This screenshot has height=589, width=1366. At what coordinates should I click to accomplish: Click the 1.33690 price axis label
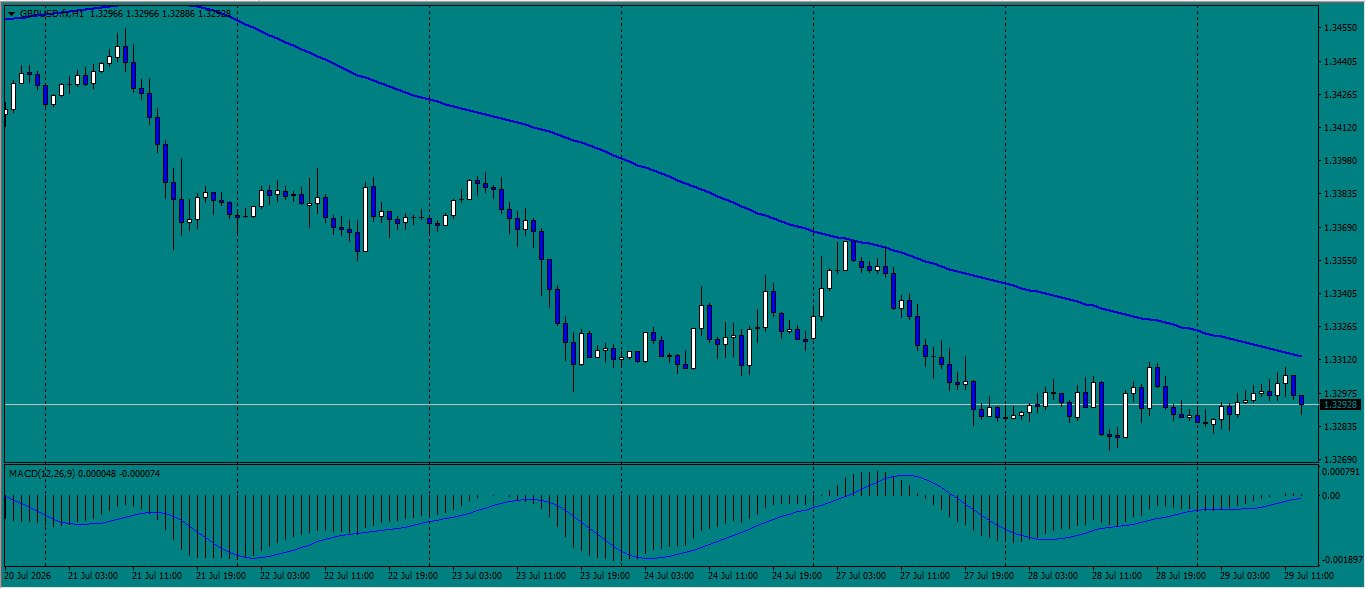1339,227
